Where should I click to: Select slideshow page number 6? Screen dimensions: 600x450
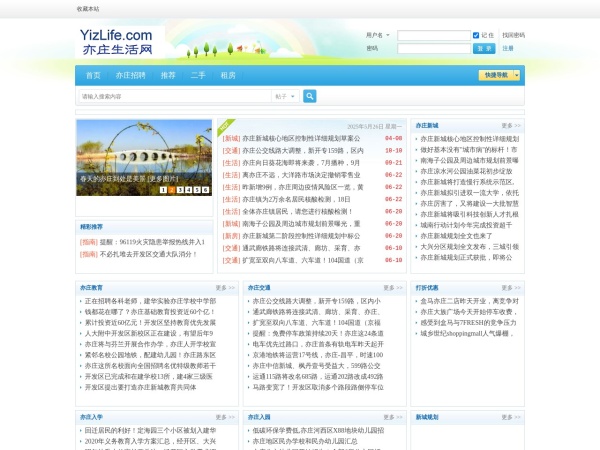point(205,190)
